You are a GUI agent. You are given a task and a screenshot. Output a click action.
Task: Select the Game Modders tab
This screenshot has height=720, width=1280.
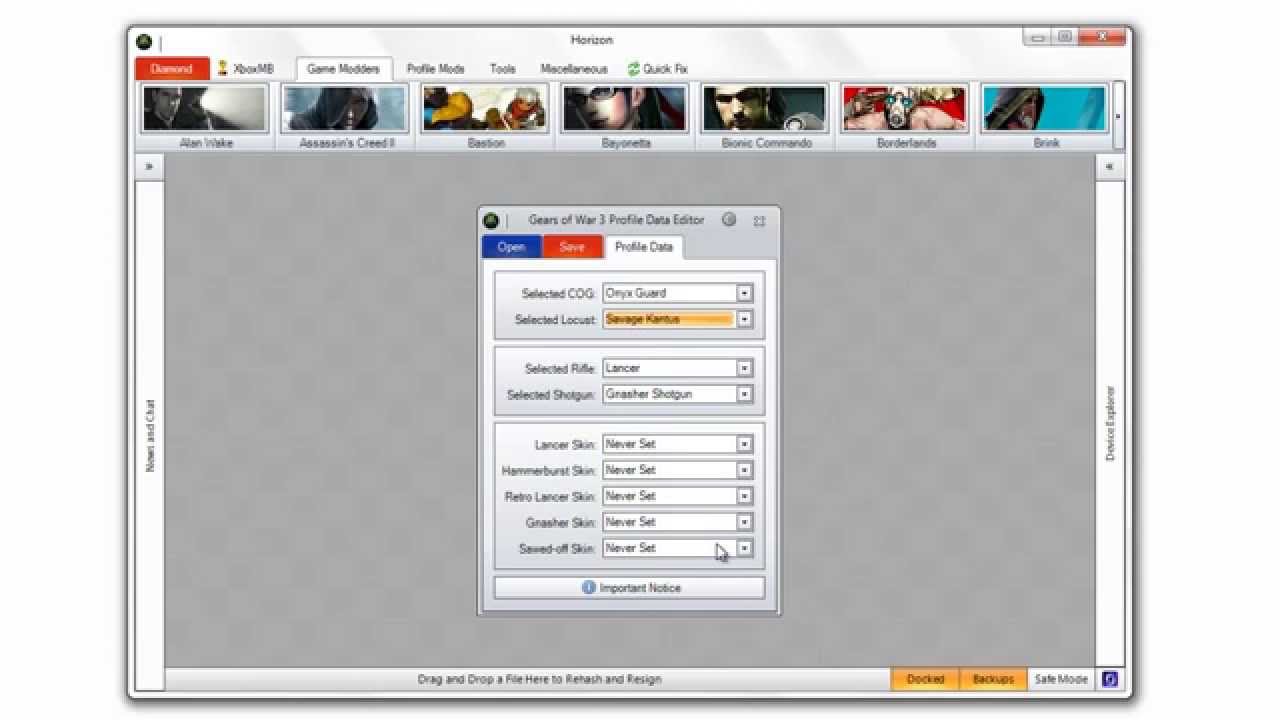tap(343, 69)
